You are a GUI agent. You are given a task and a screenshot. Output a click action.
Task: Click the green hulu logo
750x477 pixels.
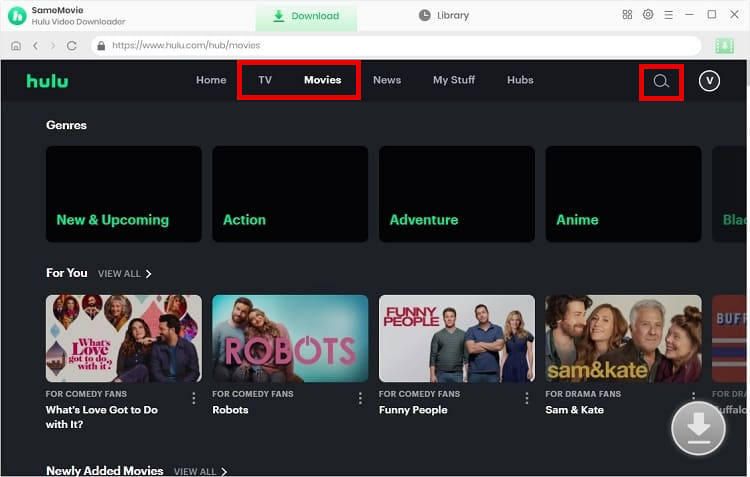(47, 81)
